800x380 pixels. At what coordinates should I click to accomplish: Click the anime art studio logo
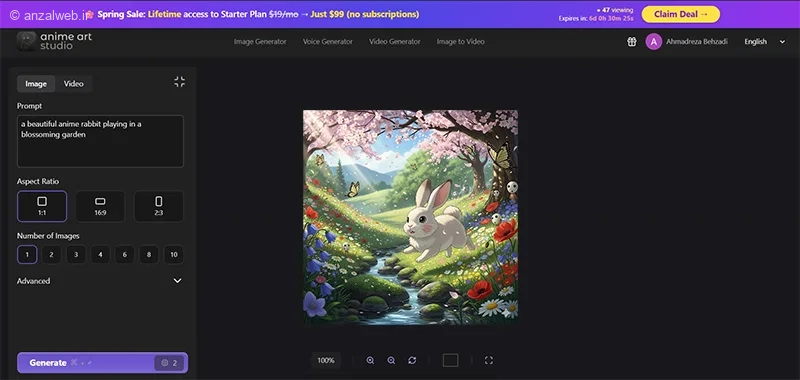54,41
